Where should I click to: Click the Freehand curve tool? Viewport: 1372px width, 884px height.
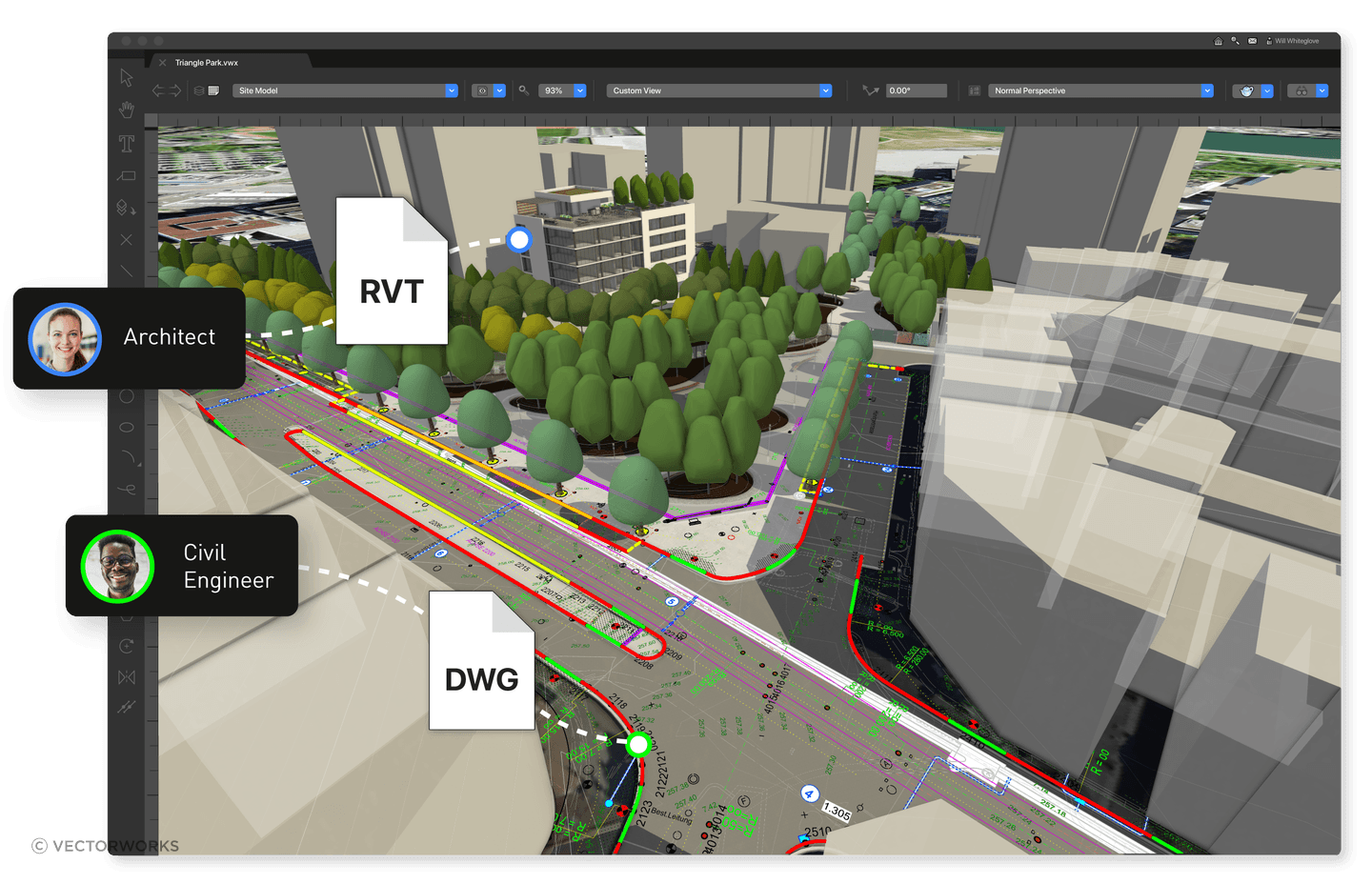127,489
